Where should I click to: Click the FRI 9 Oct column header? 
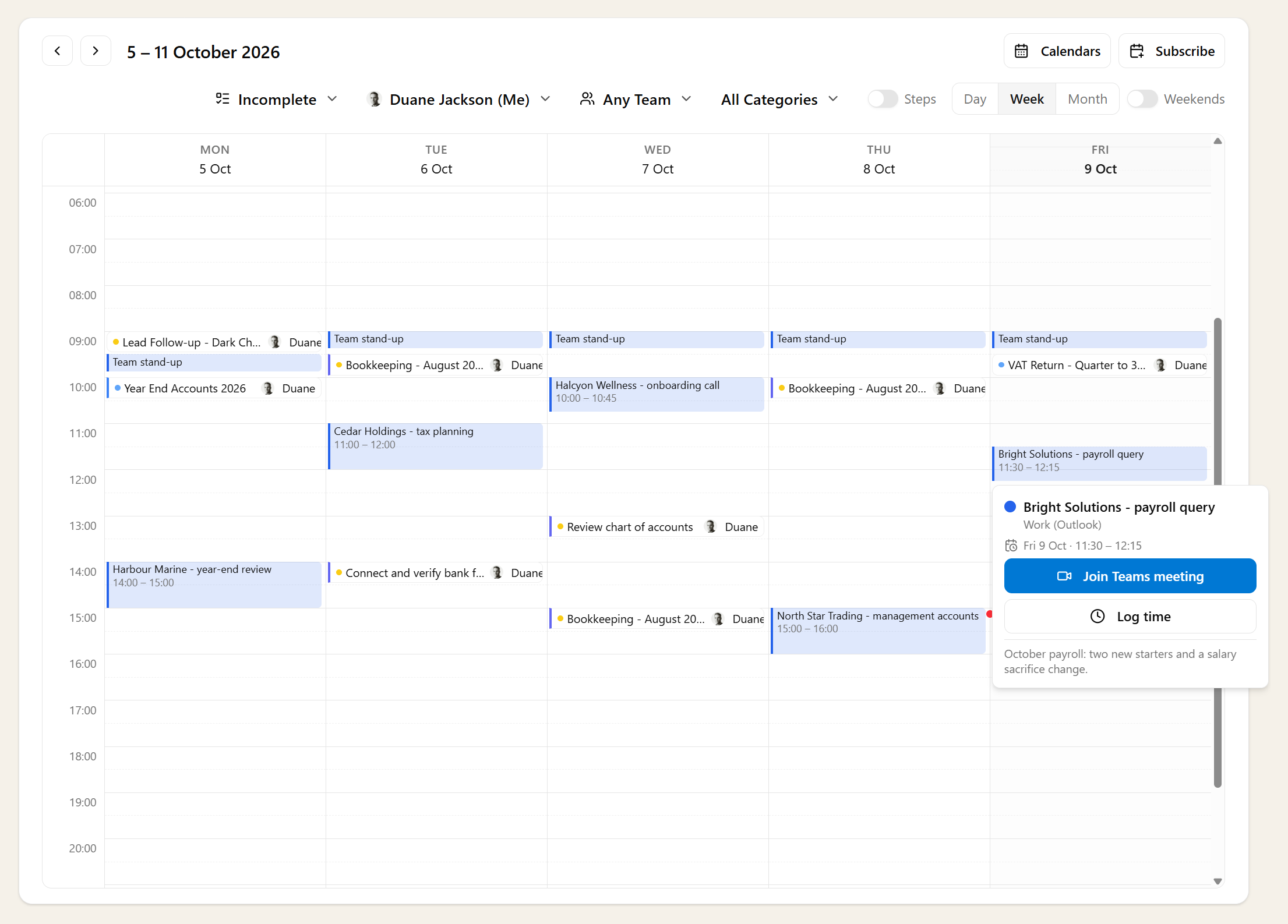click(x=1100, y=160)
